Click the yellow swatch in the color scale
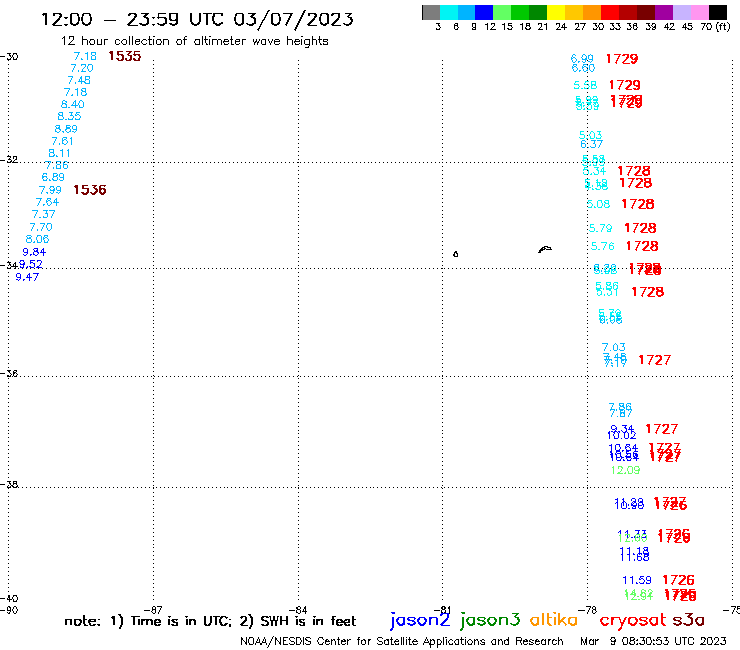 pos(556,12)
